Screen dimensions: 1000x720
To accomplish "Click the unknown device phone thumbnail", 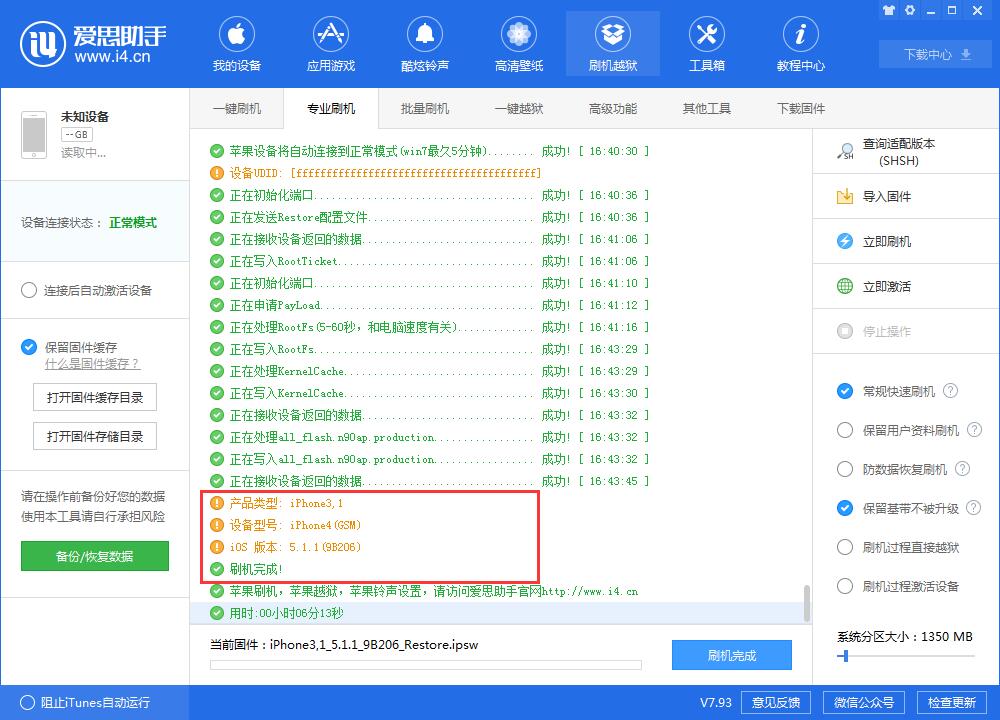I will [34, 135].
